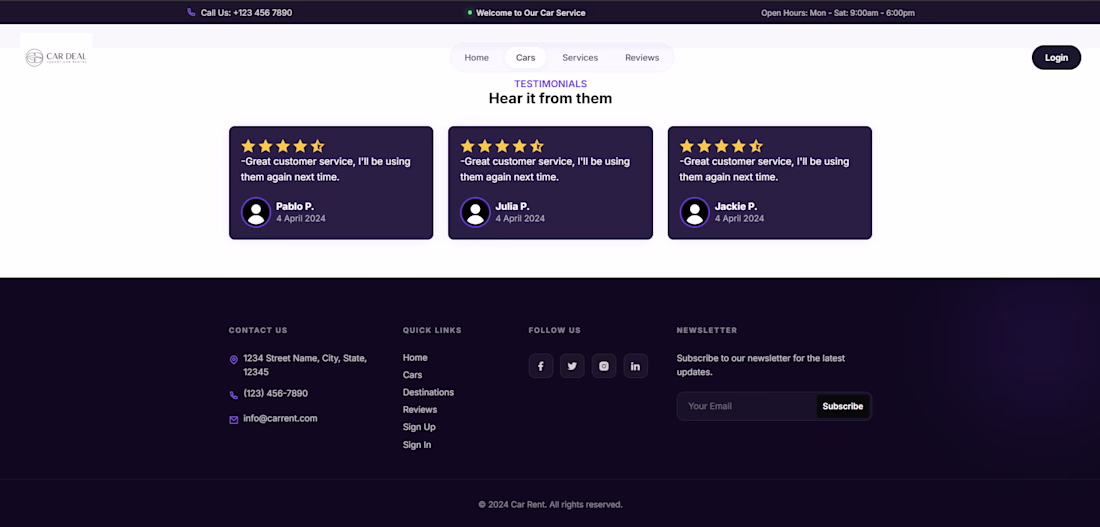Screen dimensions: 1100x527
Task: Click the 1234 Street Name address text
Action: 304,365
